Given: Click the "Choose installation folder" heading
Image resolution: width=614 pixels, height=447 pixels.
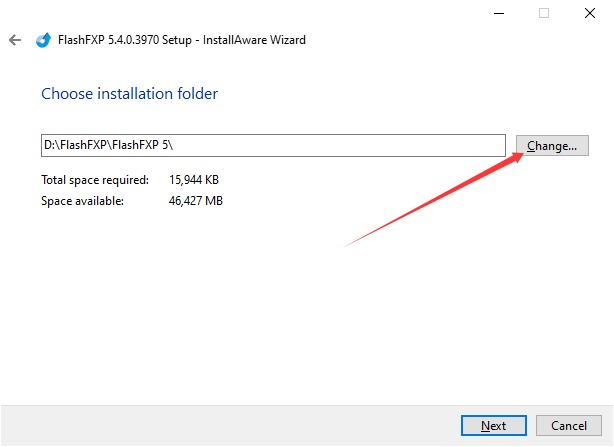Looking at the screenshot, I should click(129, 94).
